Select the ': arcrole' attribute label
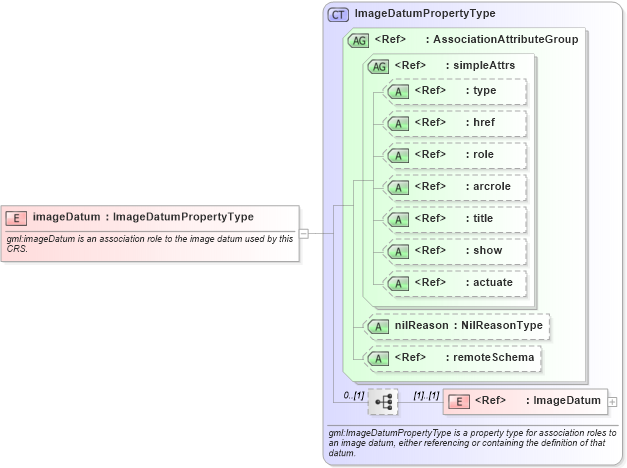 488,186
